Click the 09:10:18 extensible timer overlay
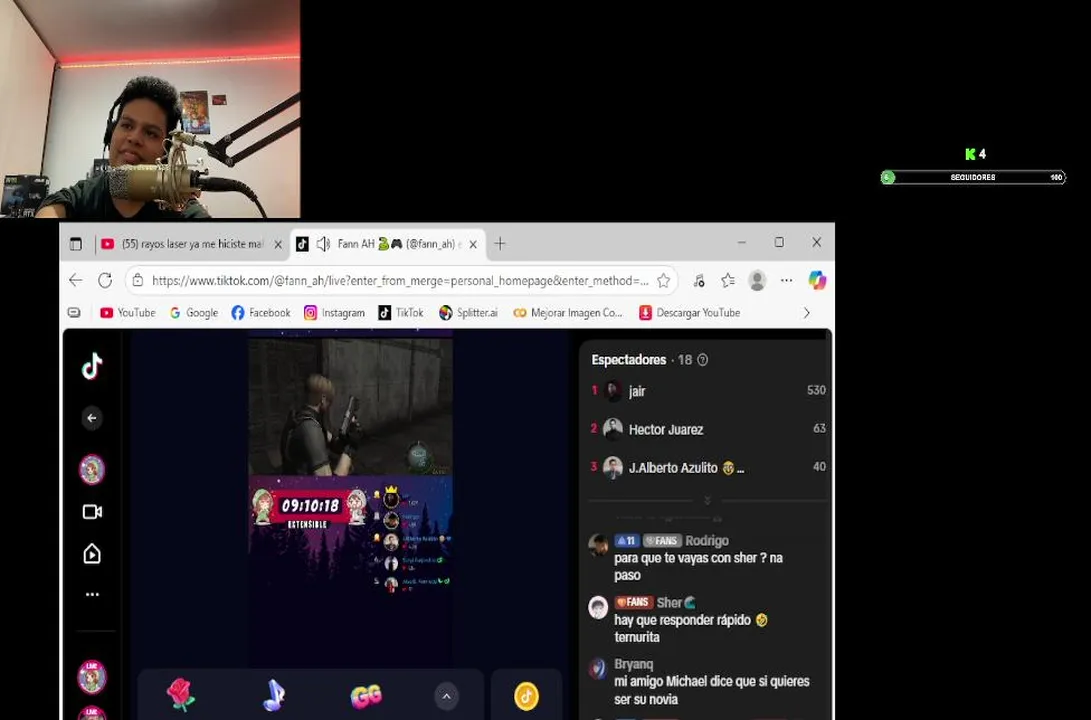 309,508
